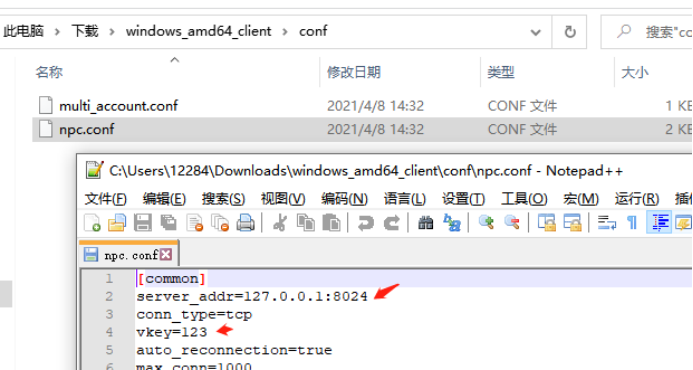Open Find with the binoculars icon
The image size is (693, 370).
tap(426, 222)
